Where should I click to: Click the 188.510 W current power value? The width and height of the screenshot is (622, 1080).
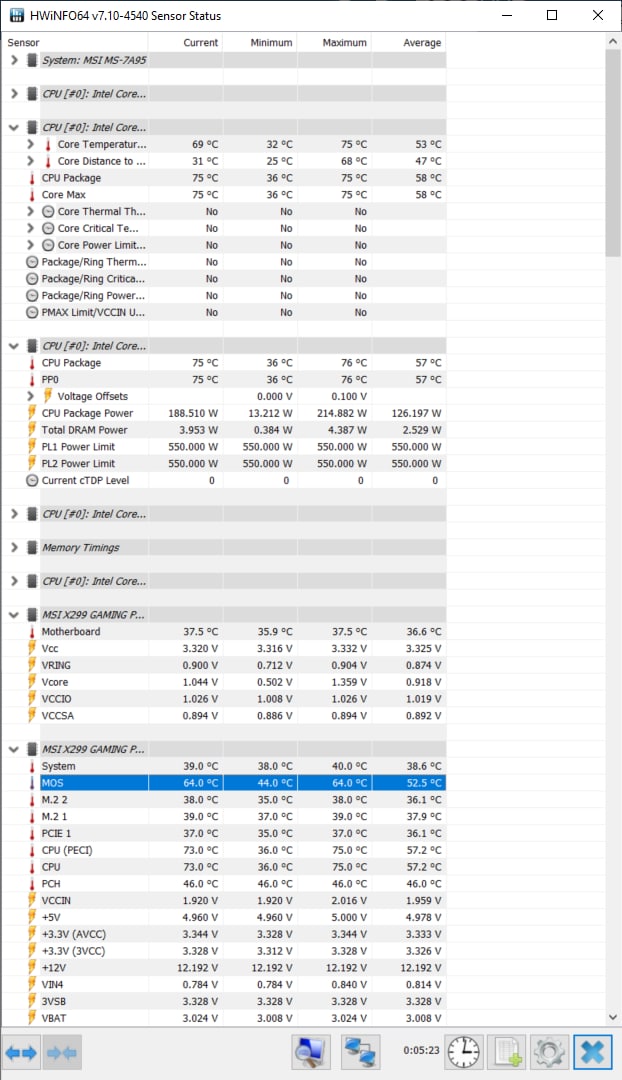193,413
